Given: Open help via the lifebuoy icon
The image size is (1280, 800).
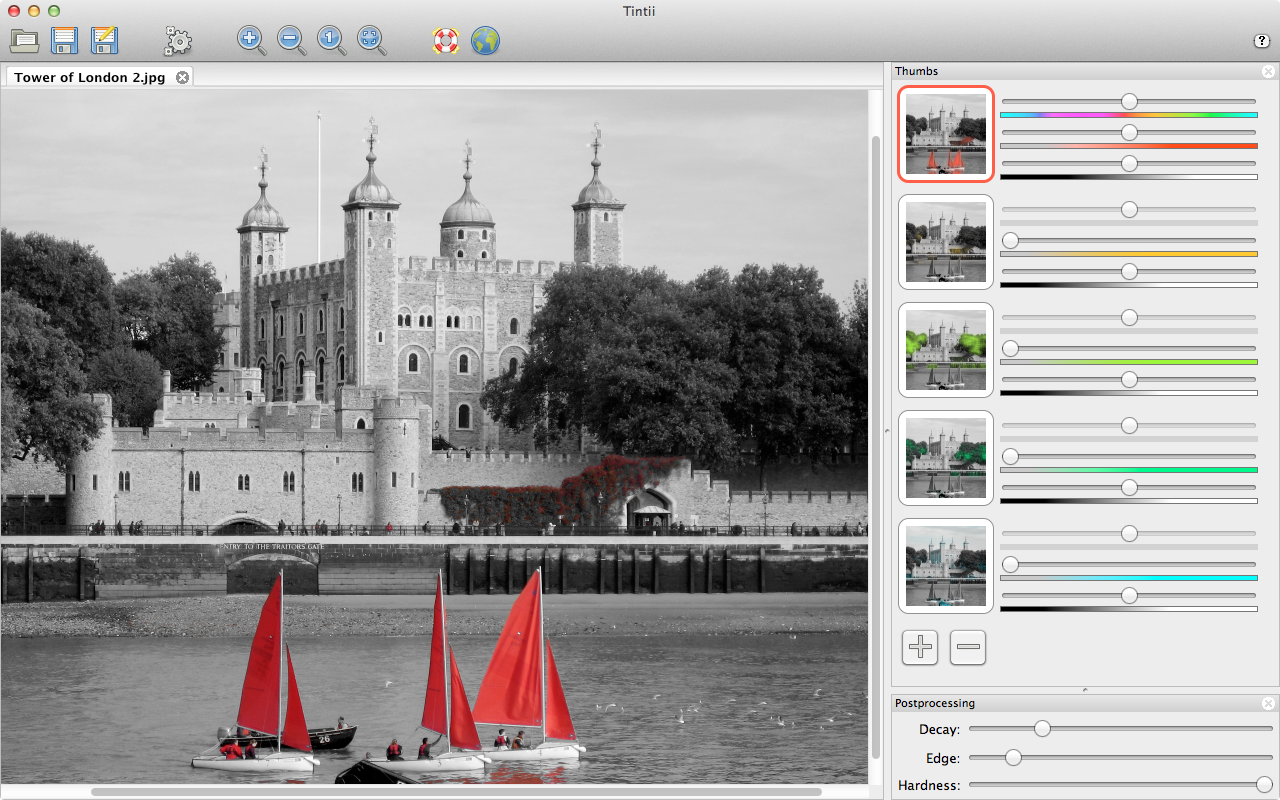Looking at the screenshot, I should (x=445, y=41).
